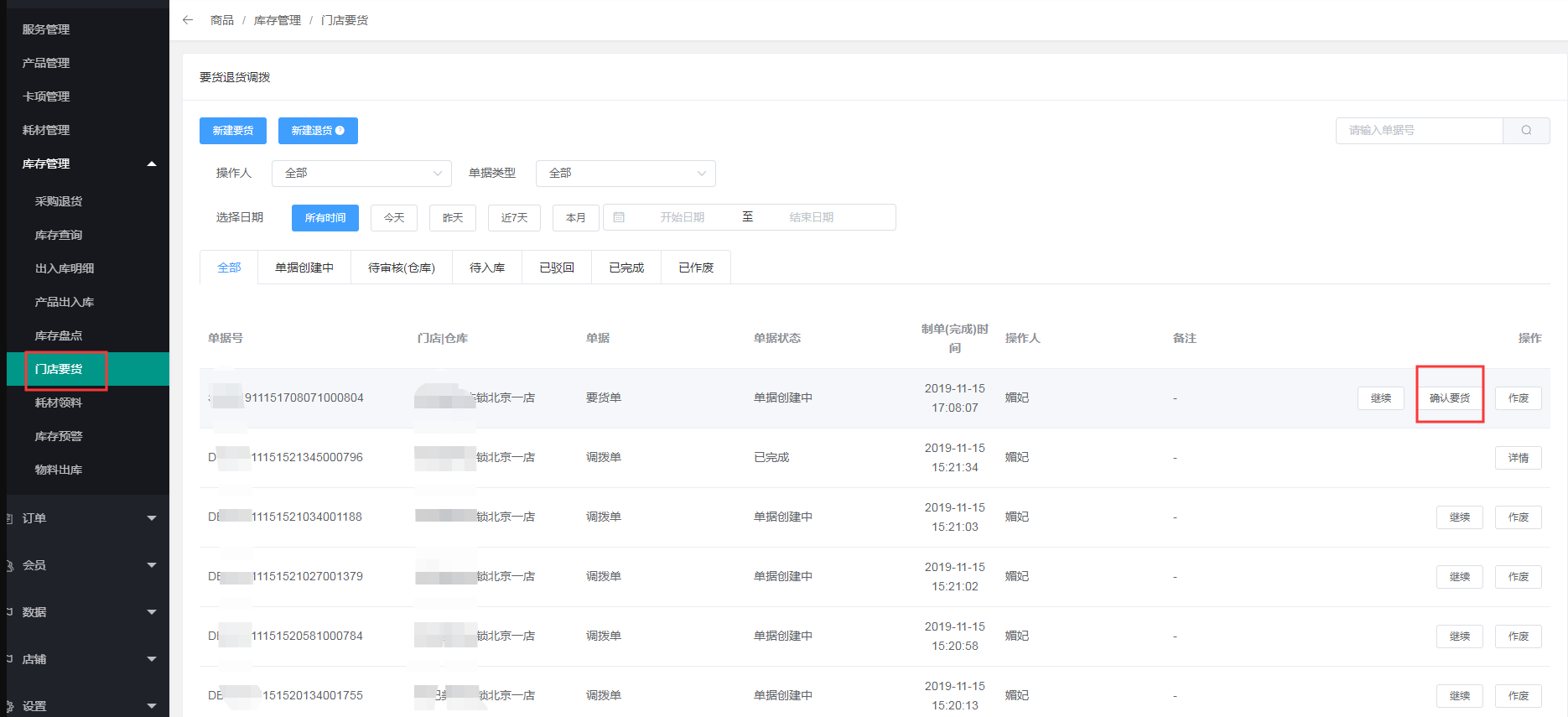Type in the 请输入单据号 search field

1419,130
